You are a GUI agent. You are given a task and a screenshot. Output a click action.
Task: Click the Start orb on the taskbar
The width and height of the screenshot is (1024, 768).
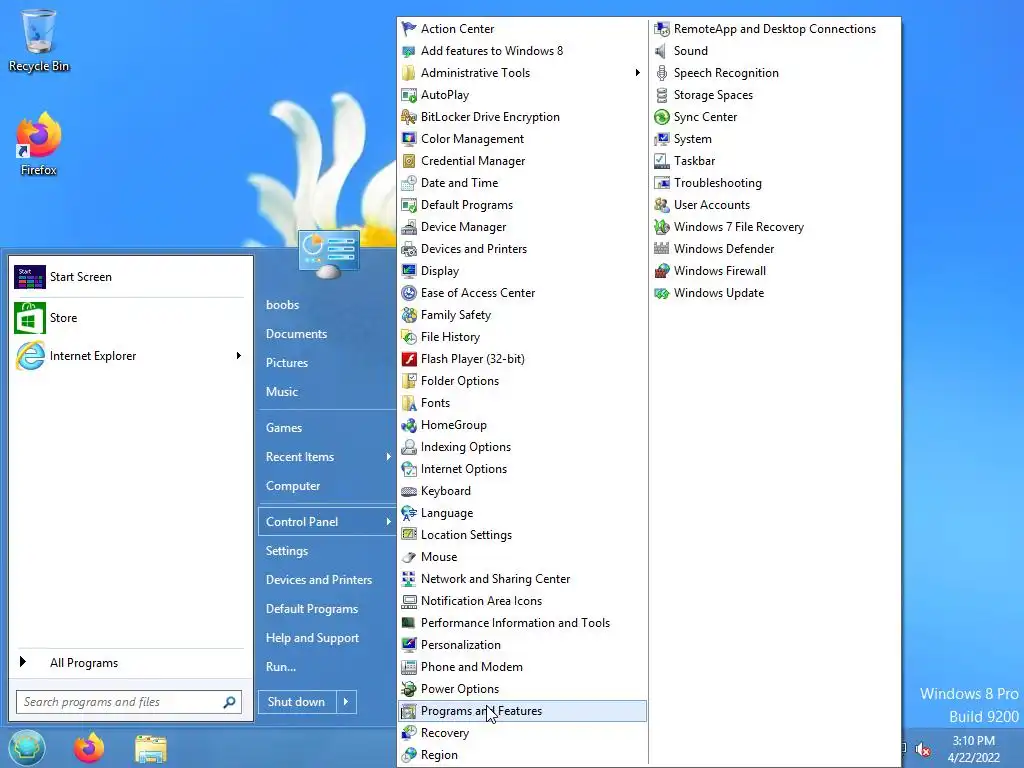tap(27, 748)
